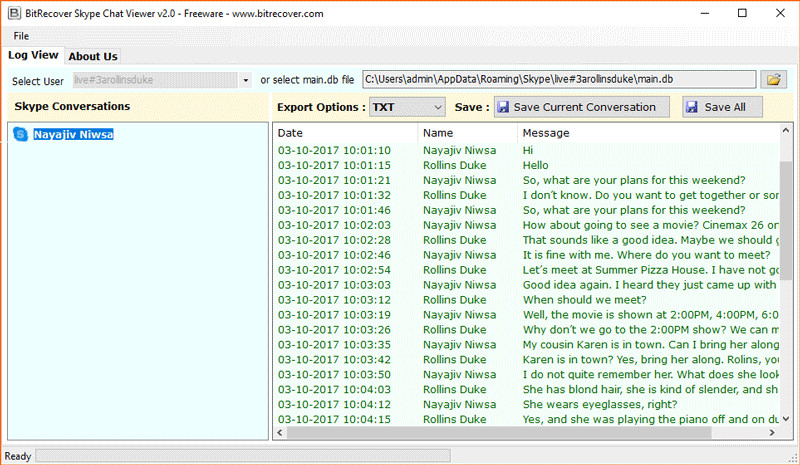Click Save Current Conversation button
Image resolution: width=800 pixels, height=465 pixels.
(x=582, y=107)
